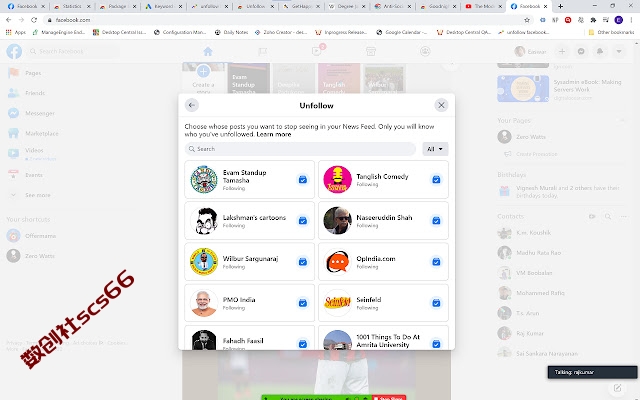
Task: Click the Search Facebook field
Action: [73, 51]
